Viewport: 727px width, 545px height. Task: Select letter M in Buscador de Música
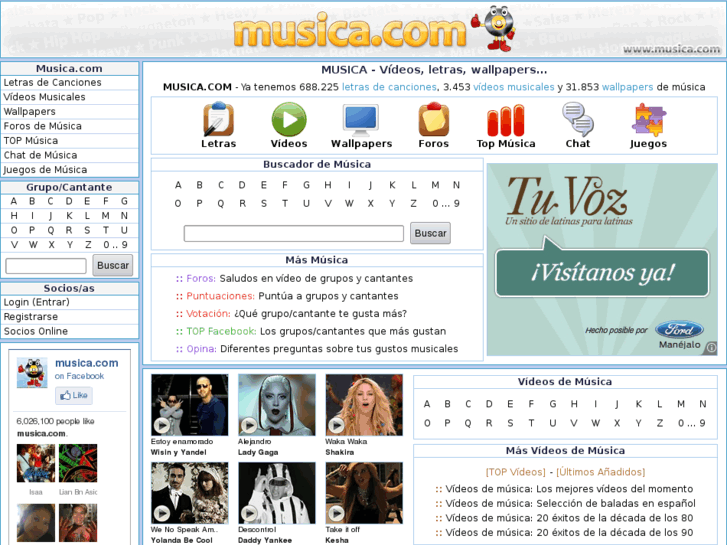[435, 185]
